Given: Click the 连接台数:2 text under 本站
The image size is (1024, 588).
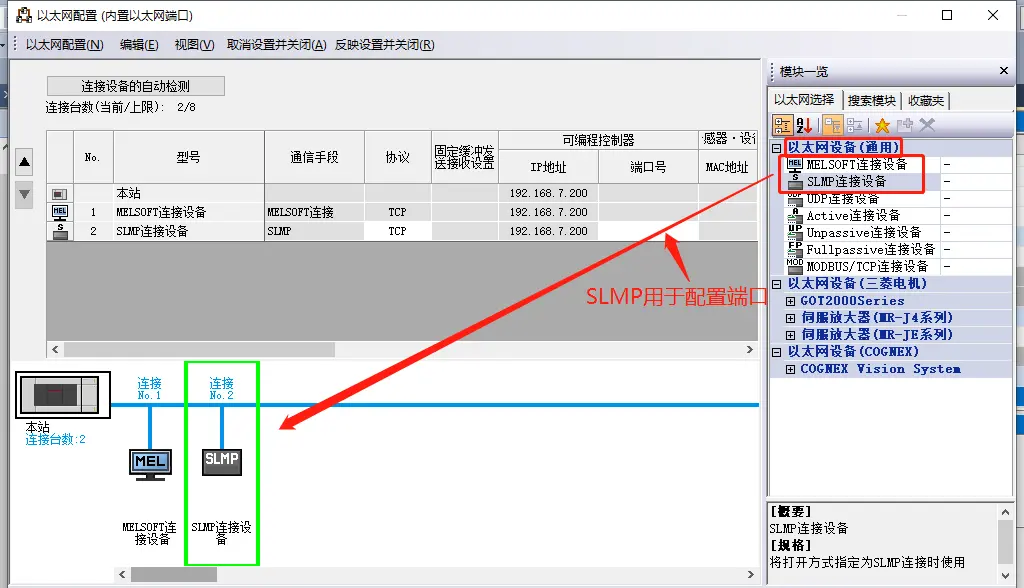Looking at the screenshot, I should point(56,440).
